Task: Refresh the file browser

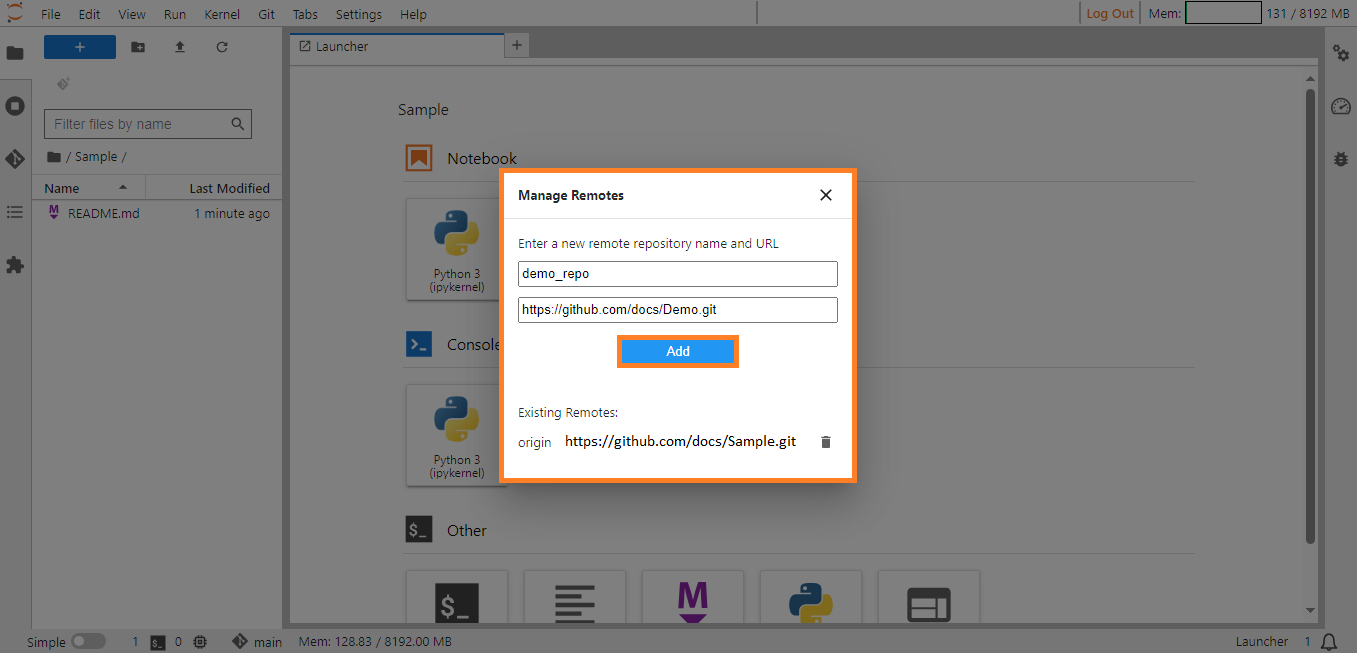Action: point(222,47)
